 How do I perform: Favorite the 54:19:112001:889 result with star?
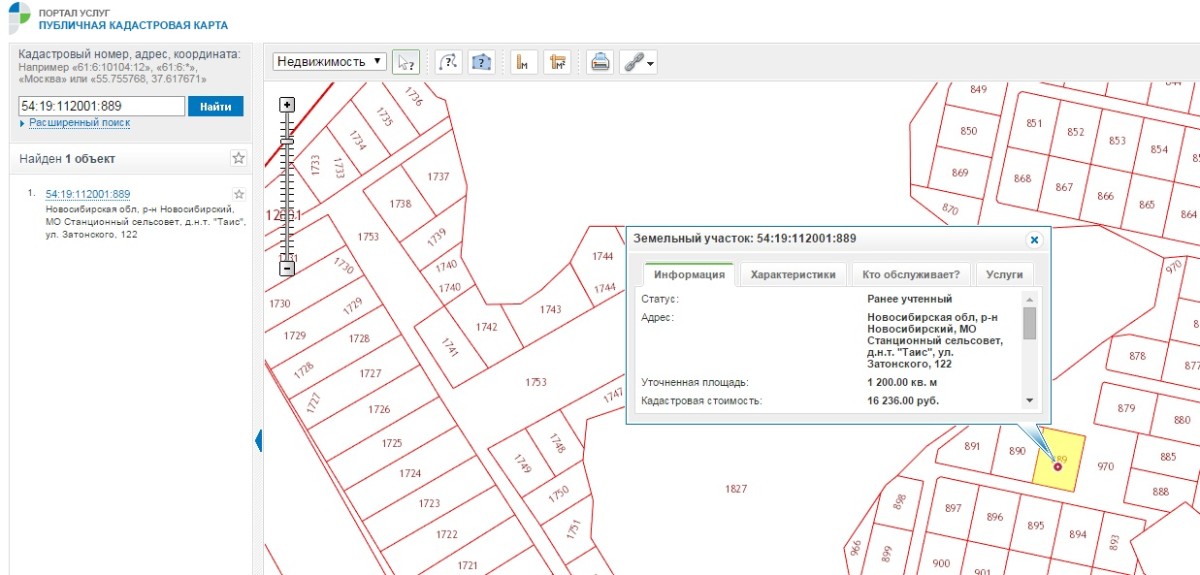(x=238, y=194)
